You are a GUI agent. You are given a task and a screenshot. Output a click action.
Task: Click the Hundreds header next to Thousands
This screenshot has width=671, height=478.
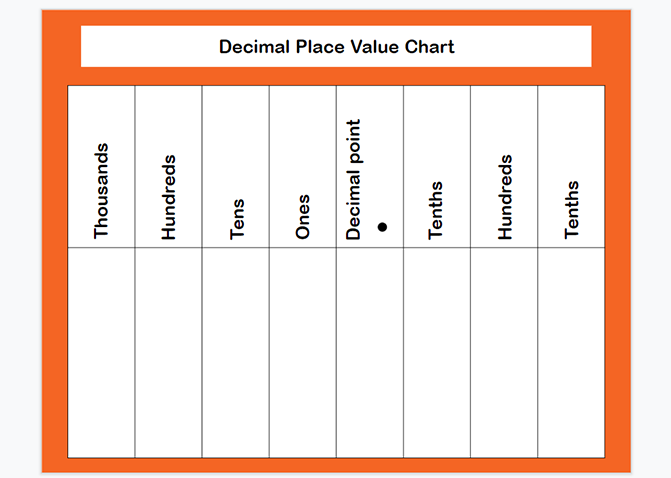(168, 196)
